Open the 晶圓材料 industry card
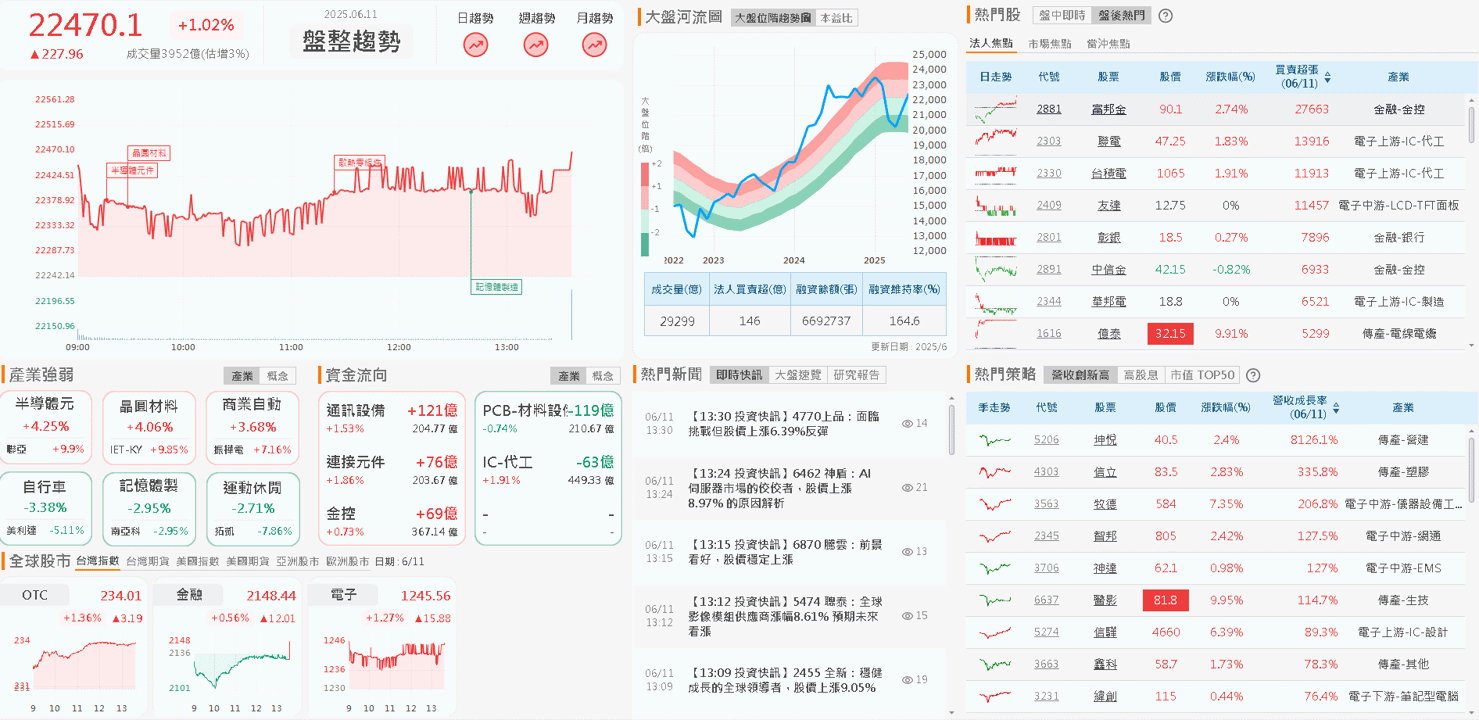Screen dimensions: 1479x720 tap(149, 426)
